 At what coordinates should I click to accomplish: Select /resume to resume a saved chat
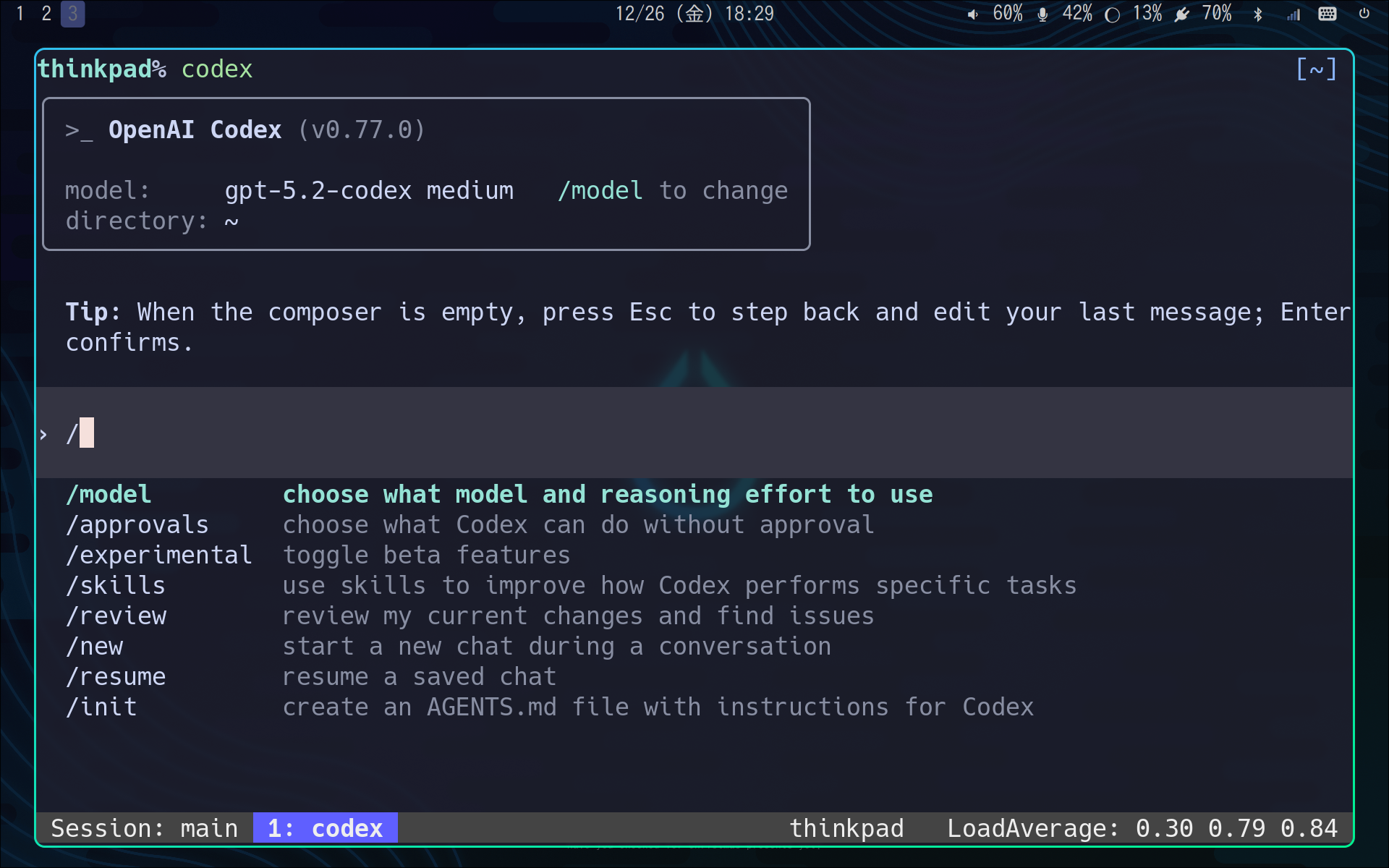pyautogui.click(x=116, y=676)
